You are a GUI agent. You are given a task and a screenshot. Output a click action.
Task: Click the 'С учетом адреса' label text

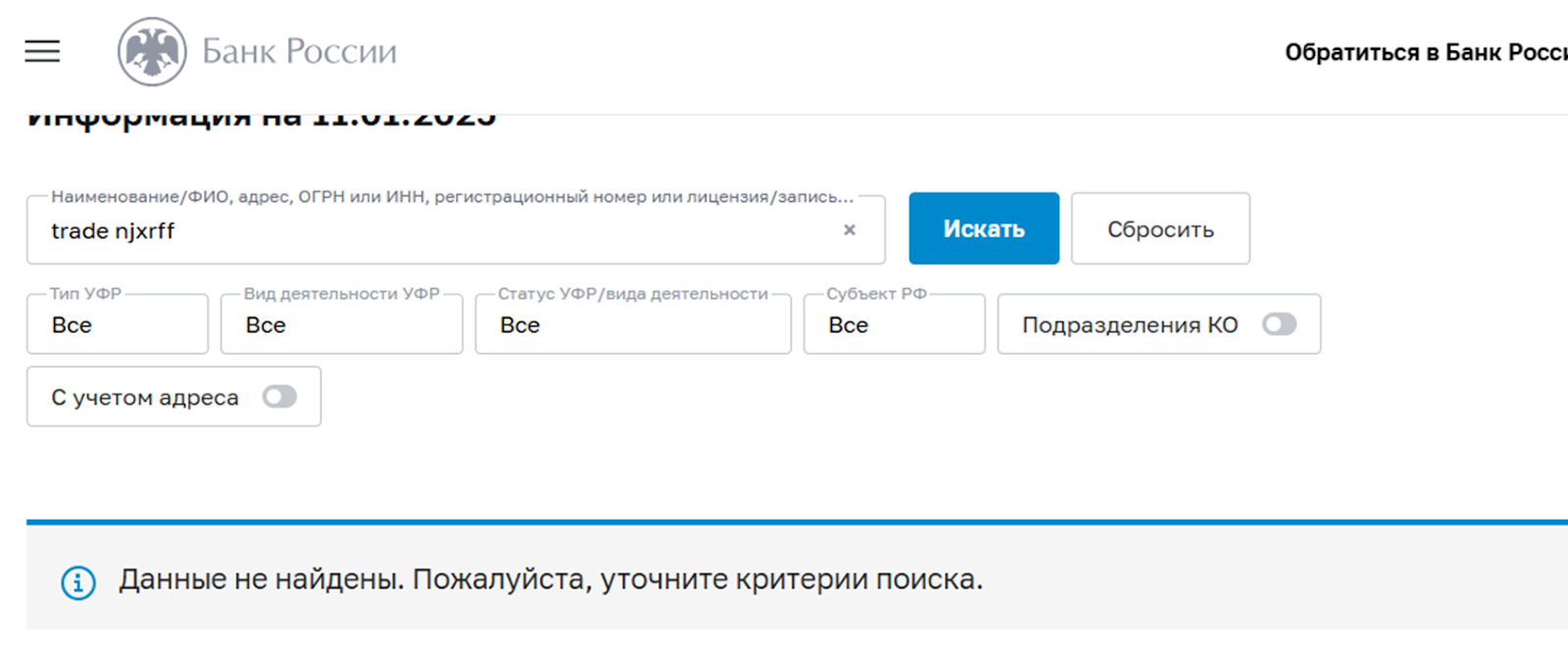(x=145, y=397)
